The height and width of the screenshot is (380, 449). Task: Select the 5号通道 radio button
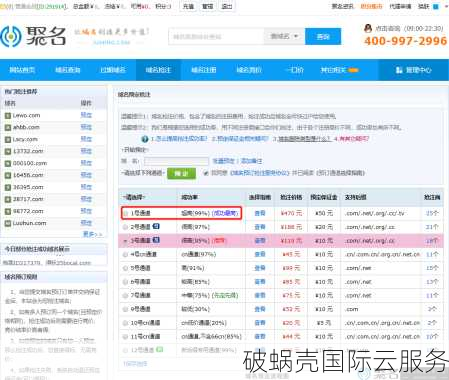(126, 268)
